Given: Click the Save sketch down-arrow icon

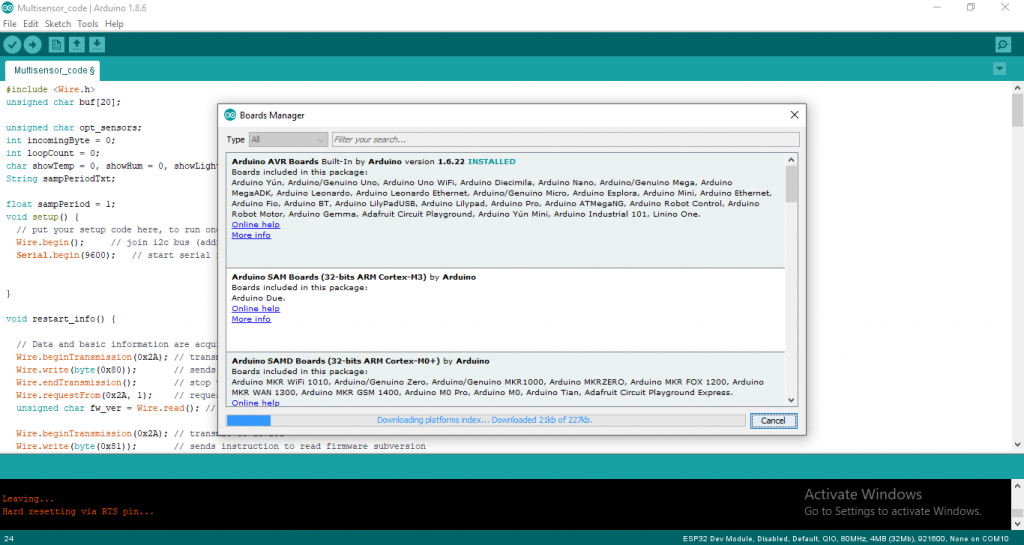Looking at the screenshot, I should [x=97, y=44].
